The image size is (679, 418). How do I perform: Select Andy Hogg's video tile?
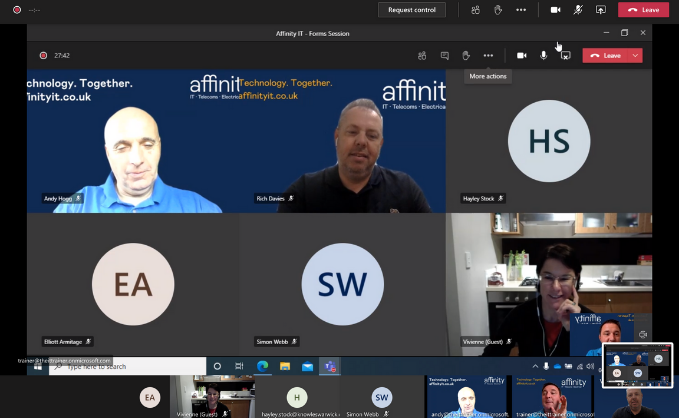[133, 141]
